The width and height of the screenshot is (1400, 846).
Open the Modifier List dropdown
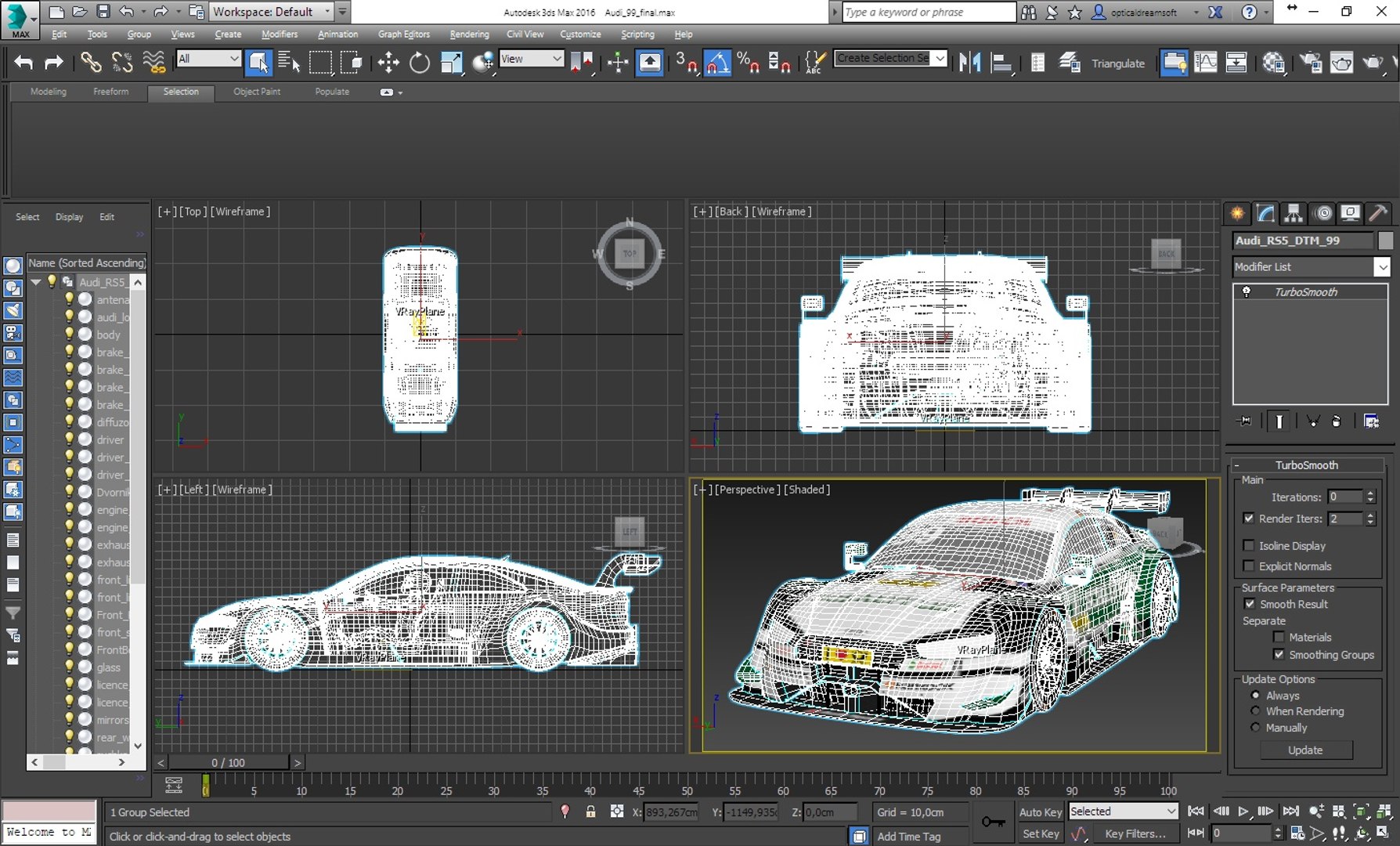1312,266
